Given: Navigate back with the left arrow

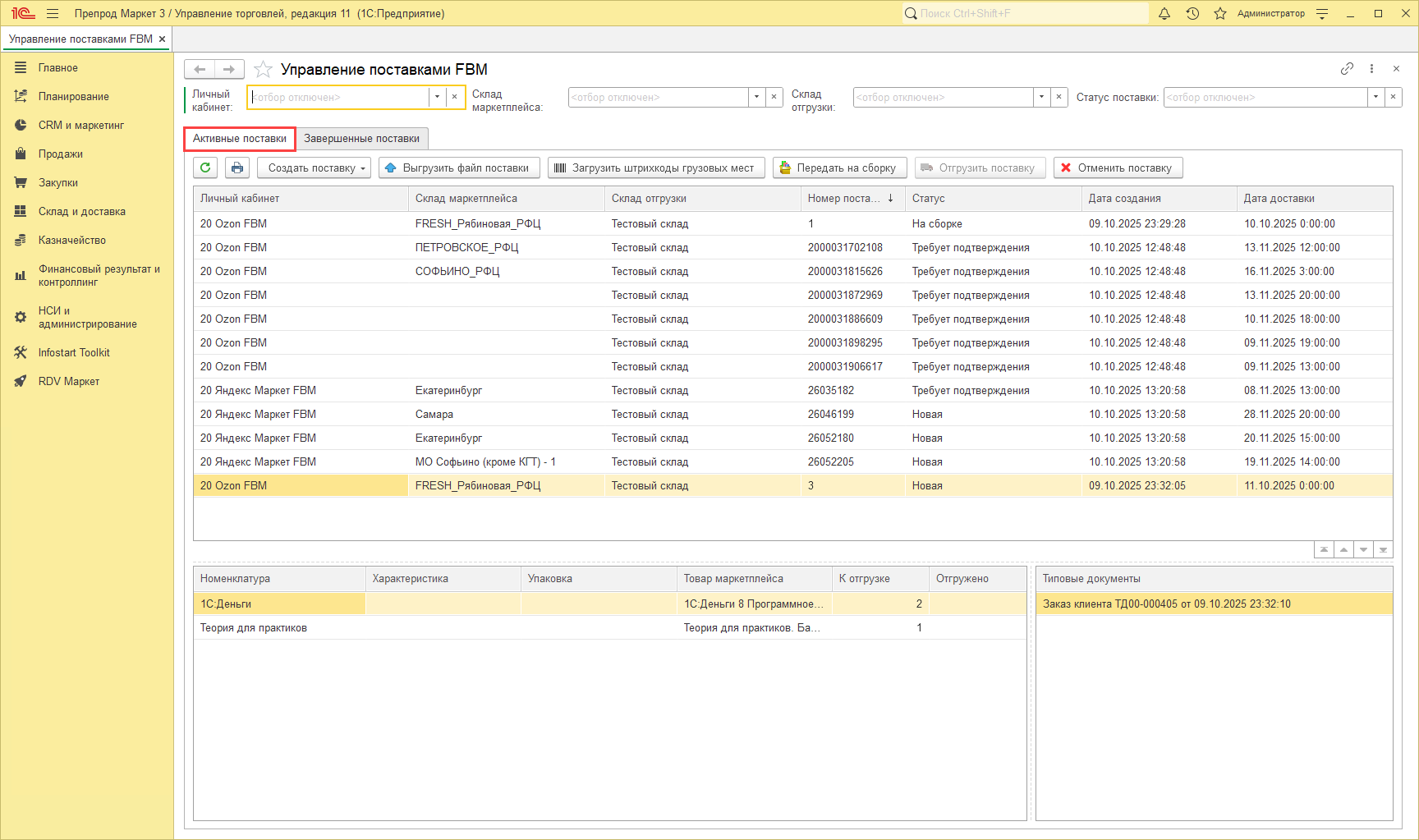Looking at the screenshot, I should pos(200,69).
